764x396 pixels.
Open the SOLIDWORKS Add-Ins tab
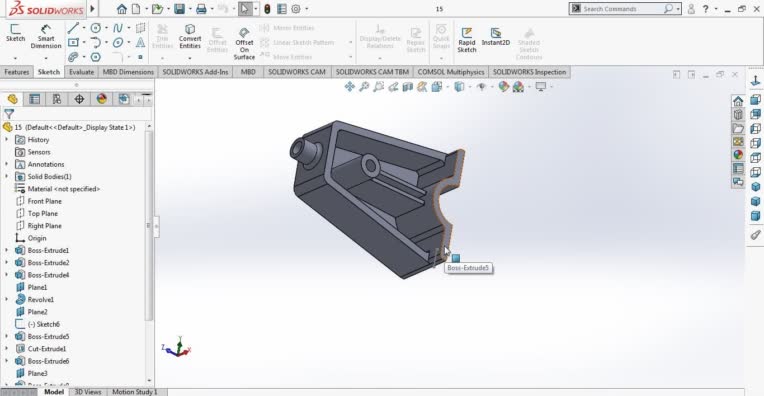(x=195, y=72)
